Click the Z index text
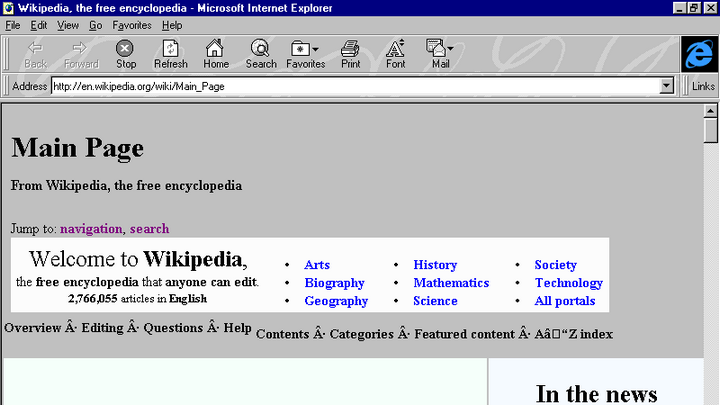 point(591,334)
